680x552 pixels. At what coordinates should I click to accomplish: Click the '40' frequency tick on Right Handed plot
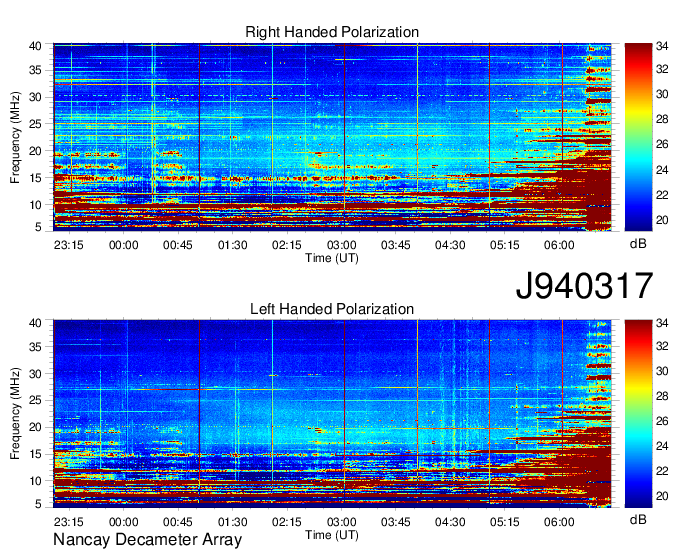tap(36, 46)
